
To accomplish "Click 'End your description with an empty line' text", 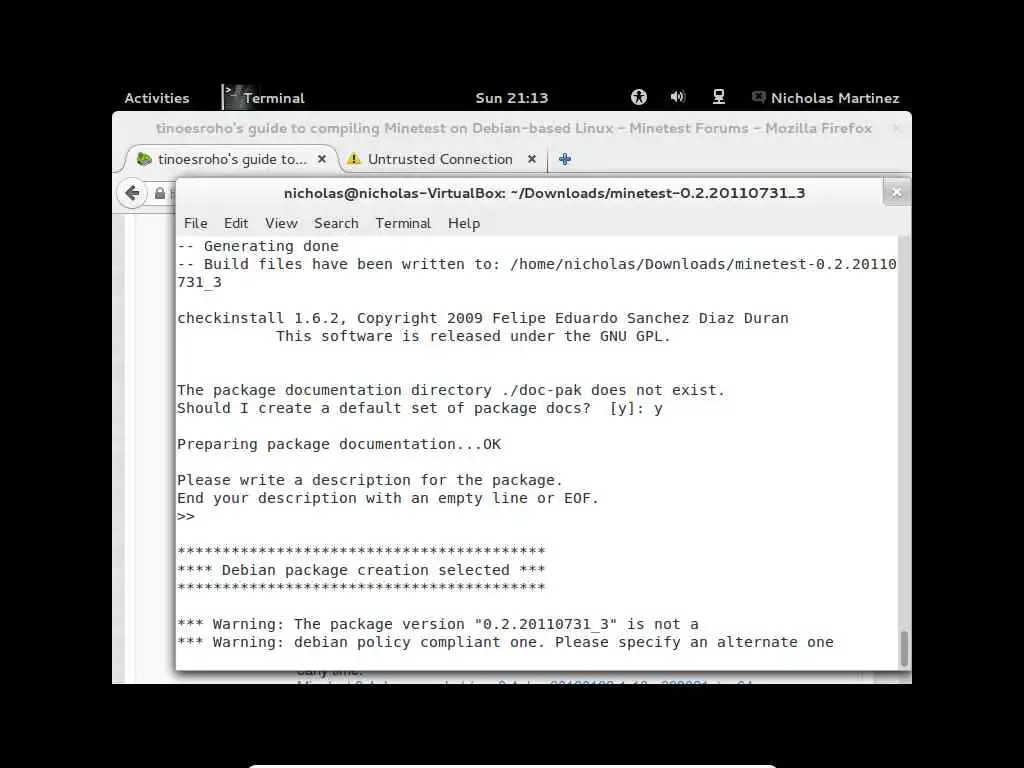I will click(x=388, y=498).
